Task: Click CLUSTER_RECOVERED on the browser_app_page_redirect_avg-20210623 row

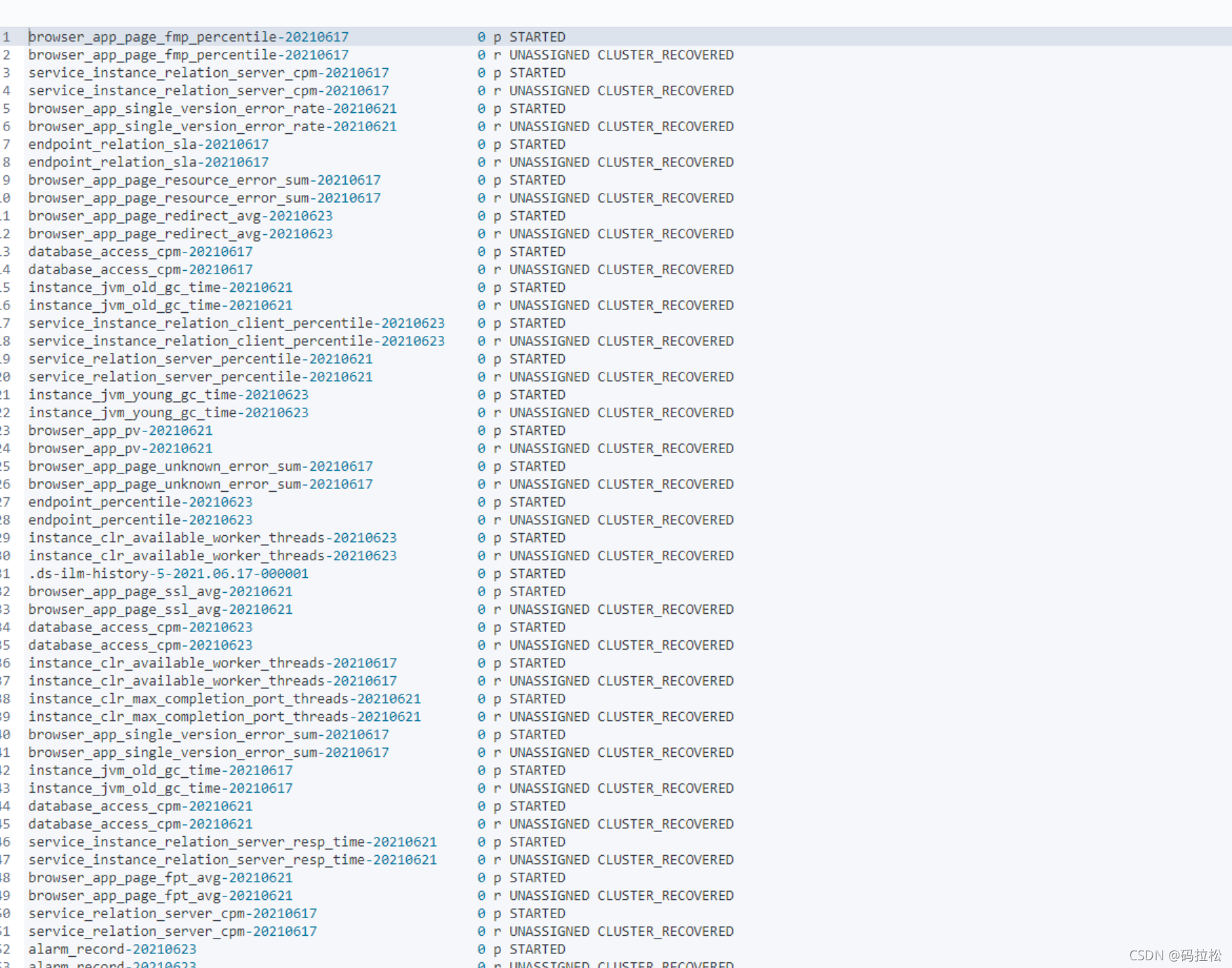Action: tap(666, 234)
